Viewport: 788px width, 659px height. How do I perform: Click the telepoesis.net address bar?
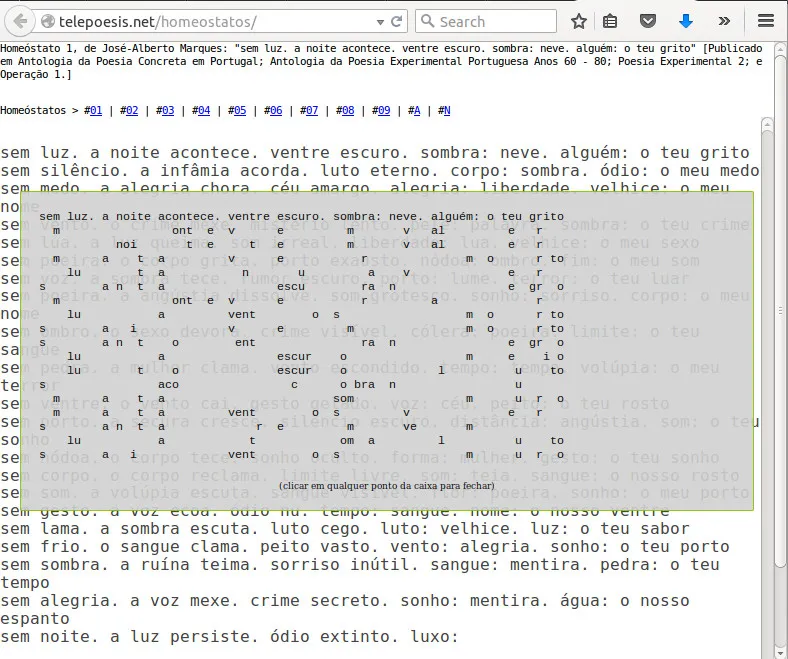pos(210,21)
